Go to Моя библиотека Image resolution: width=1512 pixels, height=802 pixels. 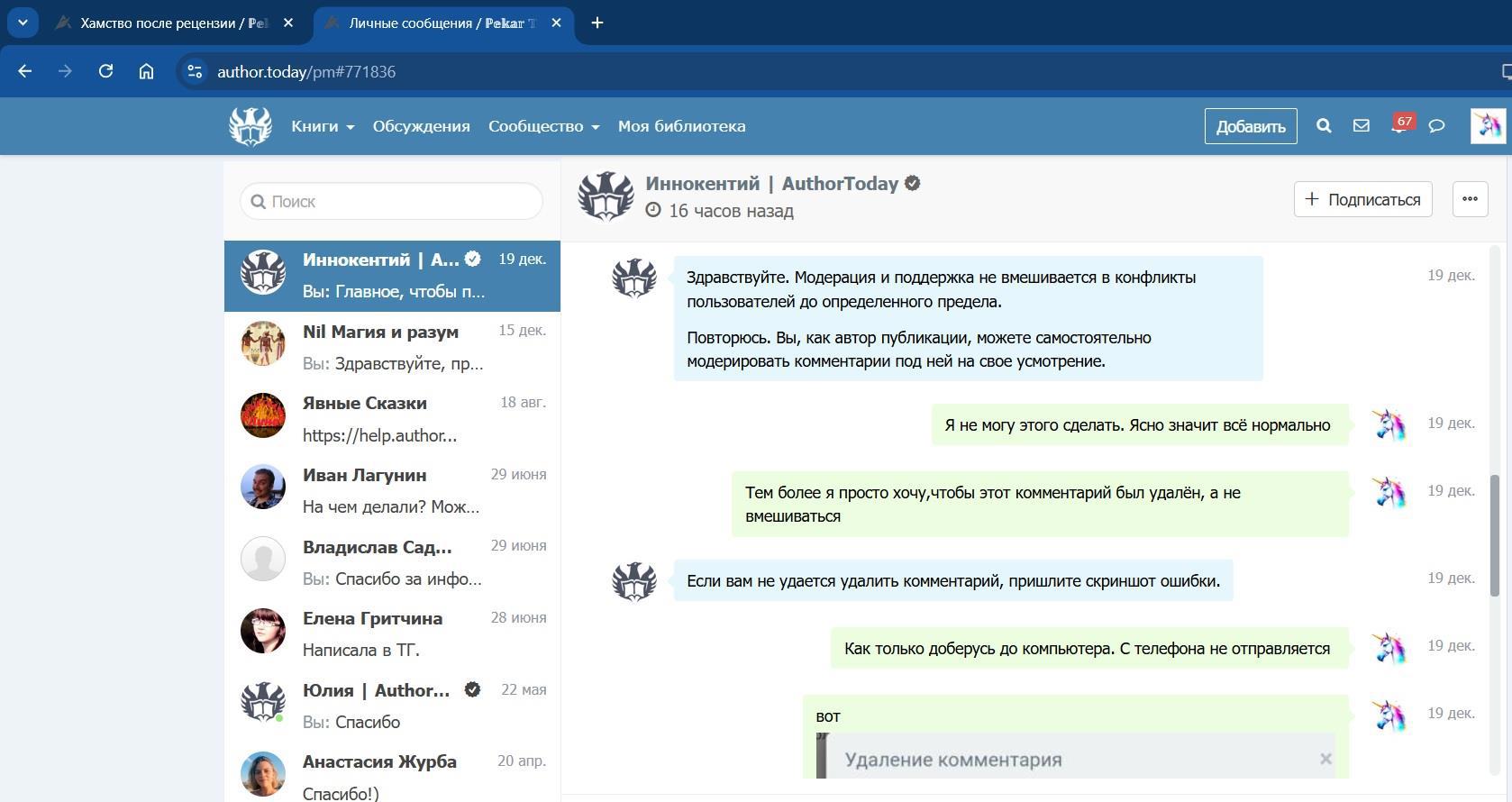pos(681,126)
